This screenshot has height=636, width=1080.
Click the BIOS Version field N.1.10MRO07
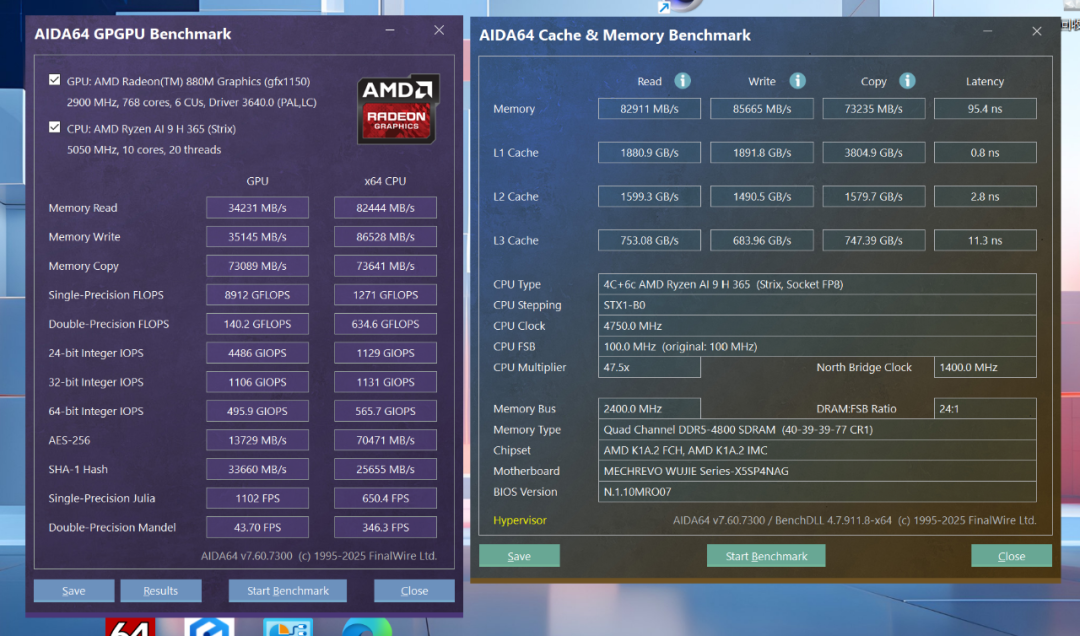point(817,491)
